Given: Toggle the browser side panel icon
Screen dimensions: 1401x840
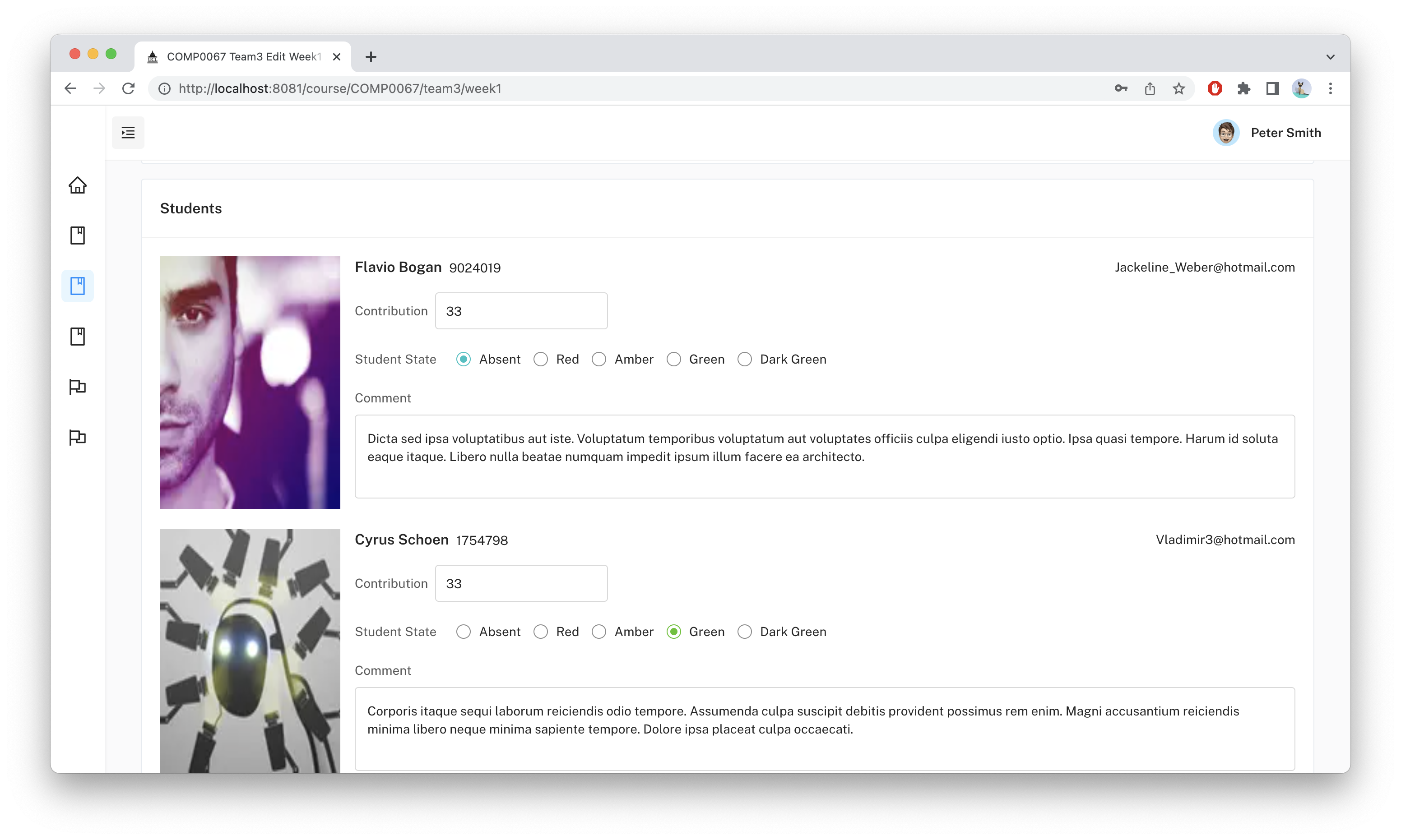Looking at the screenshot, I should 1272,88.
